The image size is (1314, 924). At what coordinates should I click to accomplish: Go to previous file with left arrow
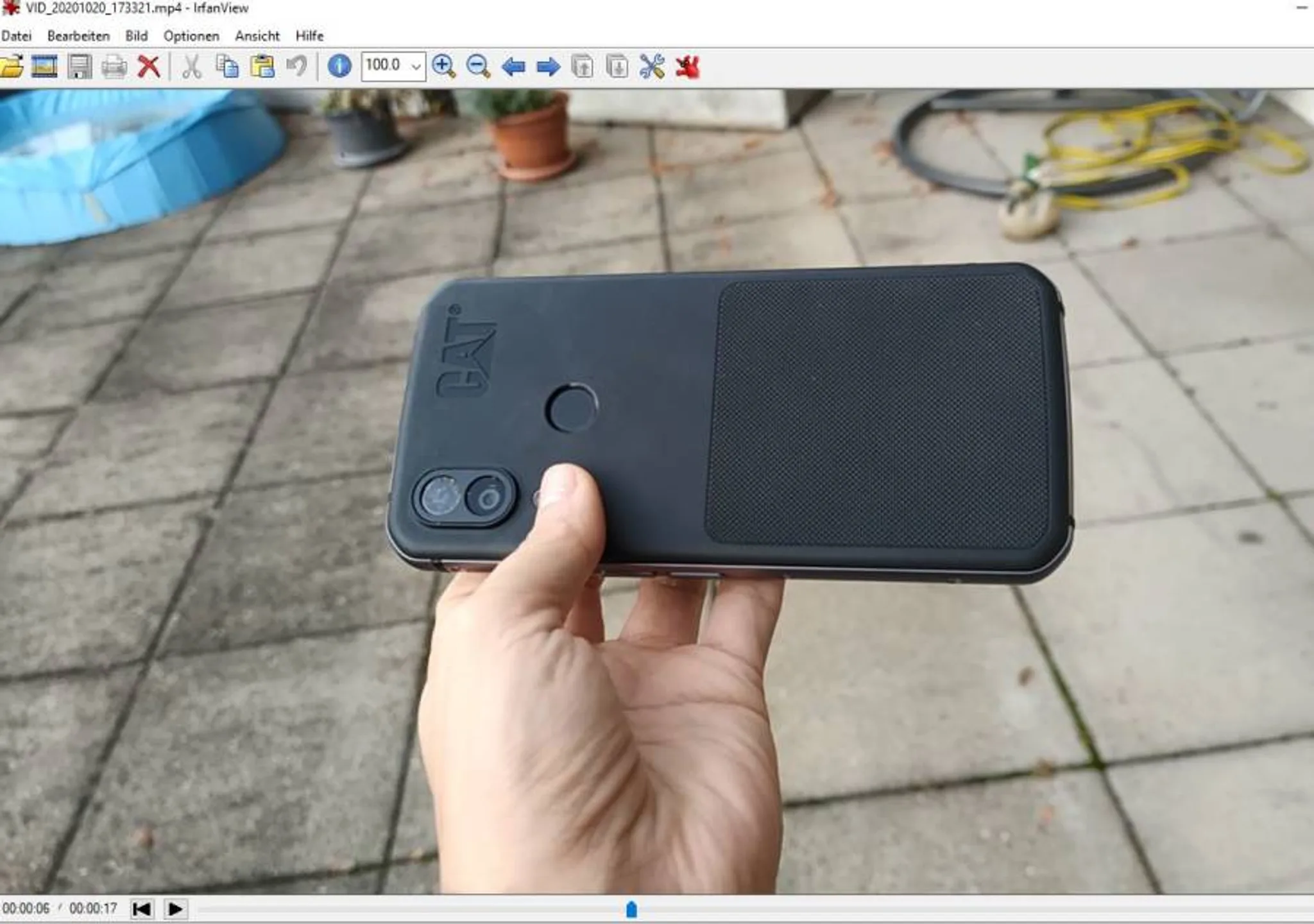click(x=513, y=67)
